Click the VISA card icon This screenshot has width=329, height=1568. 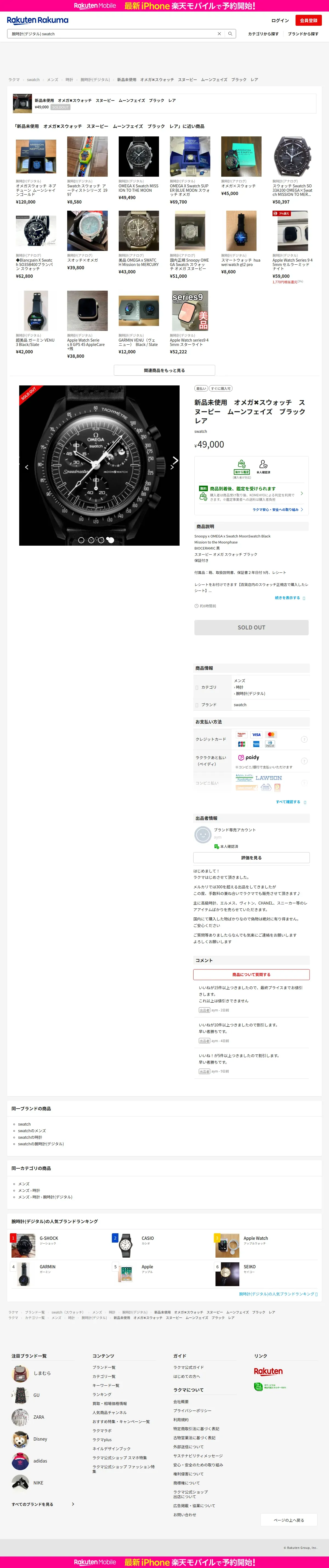click(257, 735)
